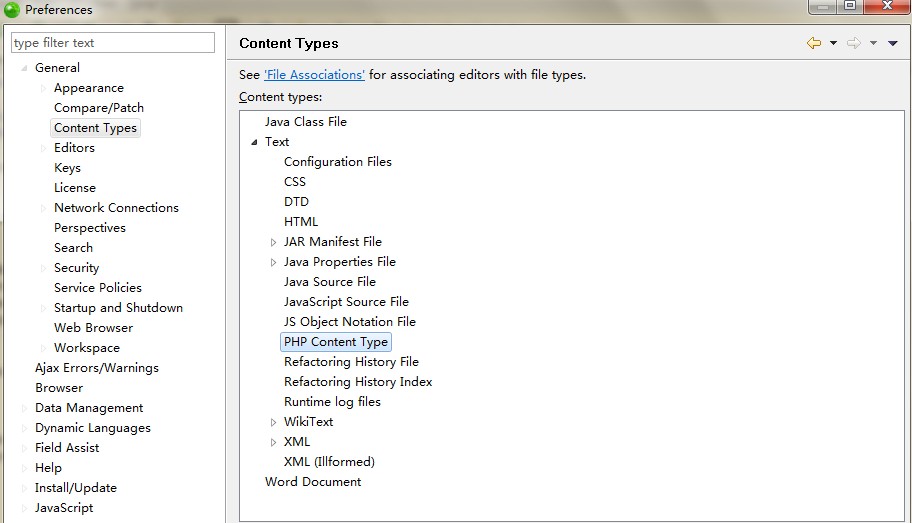Open the preferences view menu triangle
This screenshot has width=912, height=523.
[893, 43]
